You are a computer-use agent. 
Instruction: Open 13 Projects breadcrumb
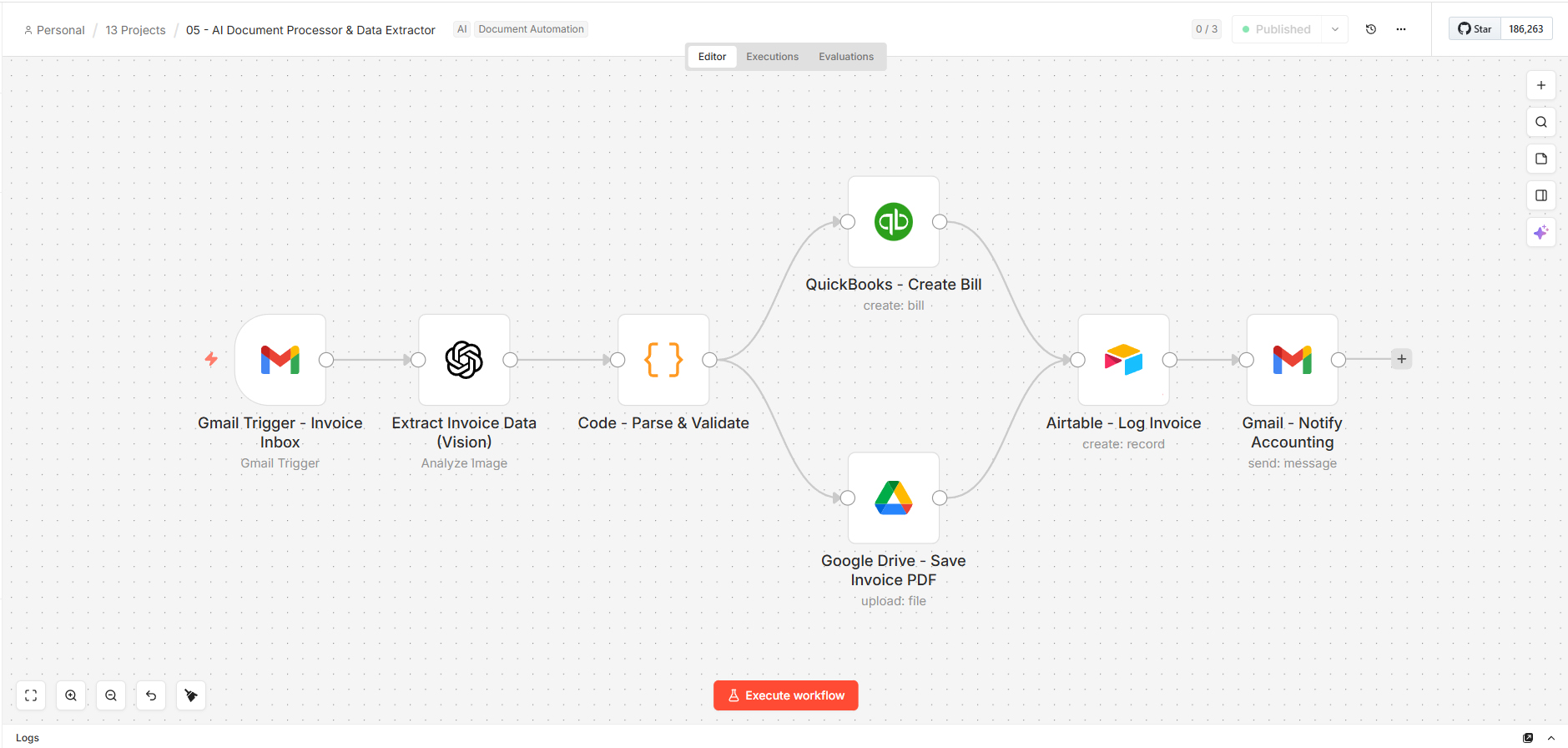(135, 30)
